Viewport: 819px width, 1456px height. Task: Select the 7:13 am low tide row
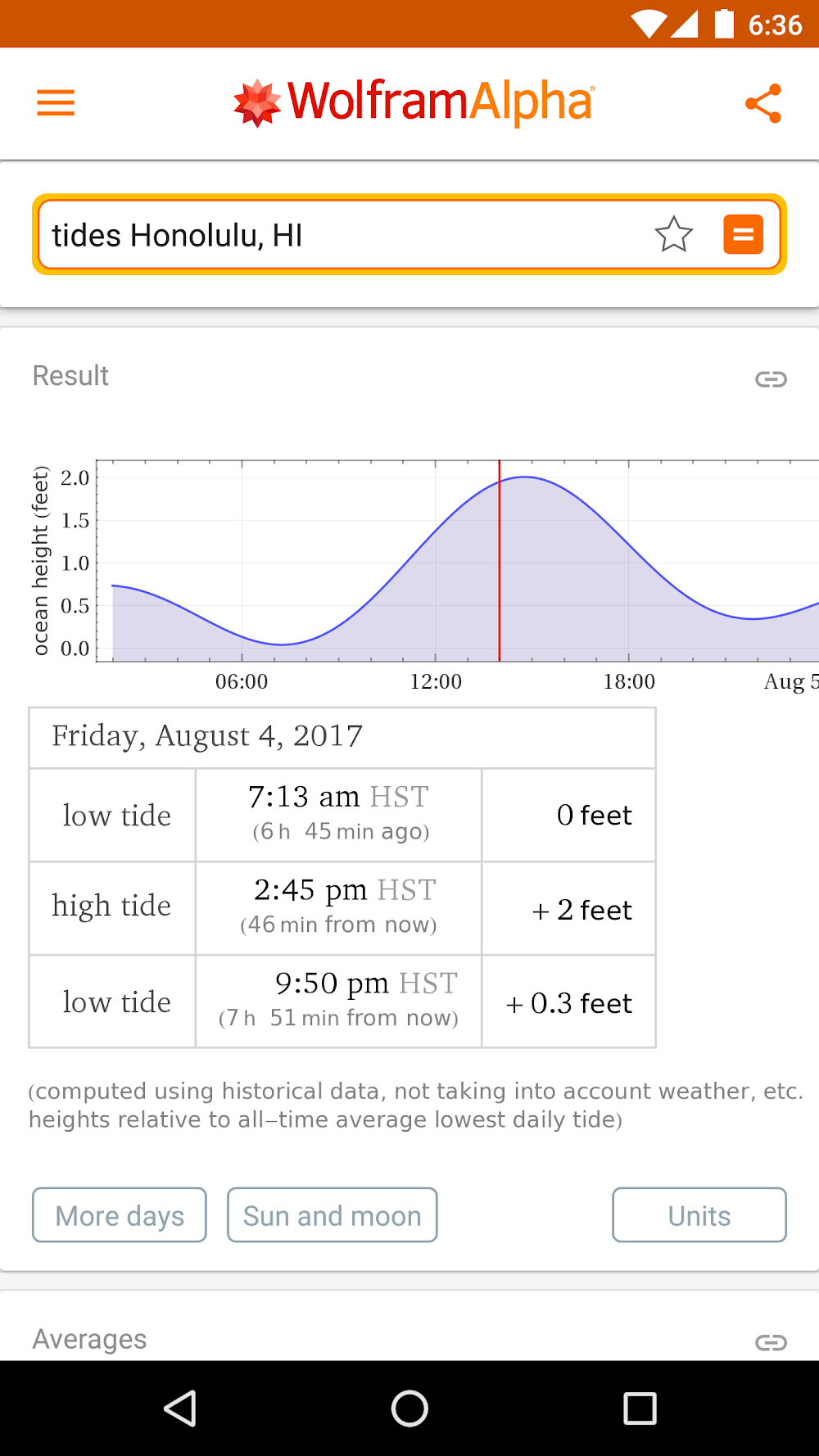point(342,815)
